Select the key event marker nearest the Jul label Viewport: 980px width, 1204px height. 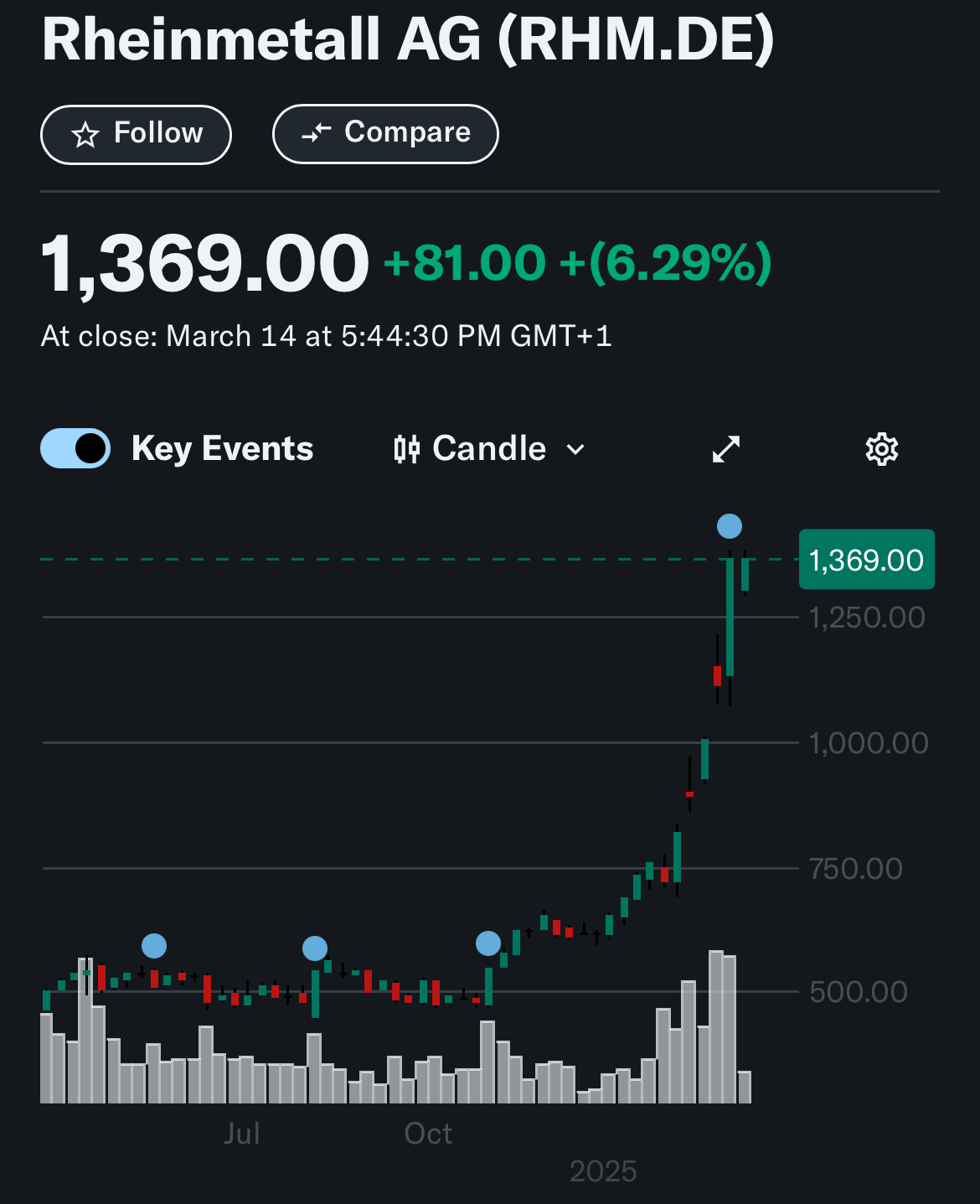(x=315, y=948)
